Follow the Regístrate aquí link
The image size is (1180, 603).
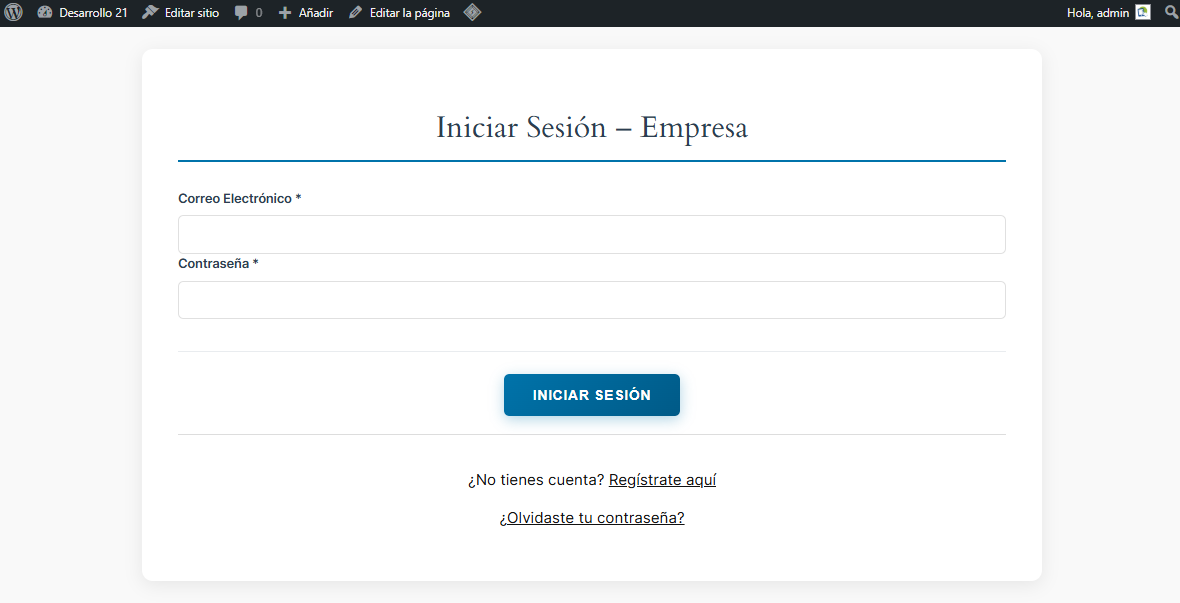[662, 480]
